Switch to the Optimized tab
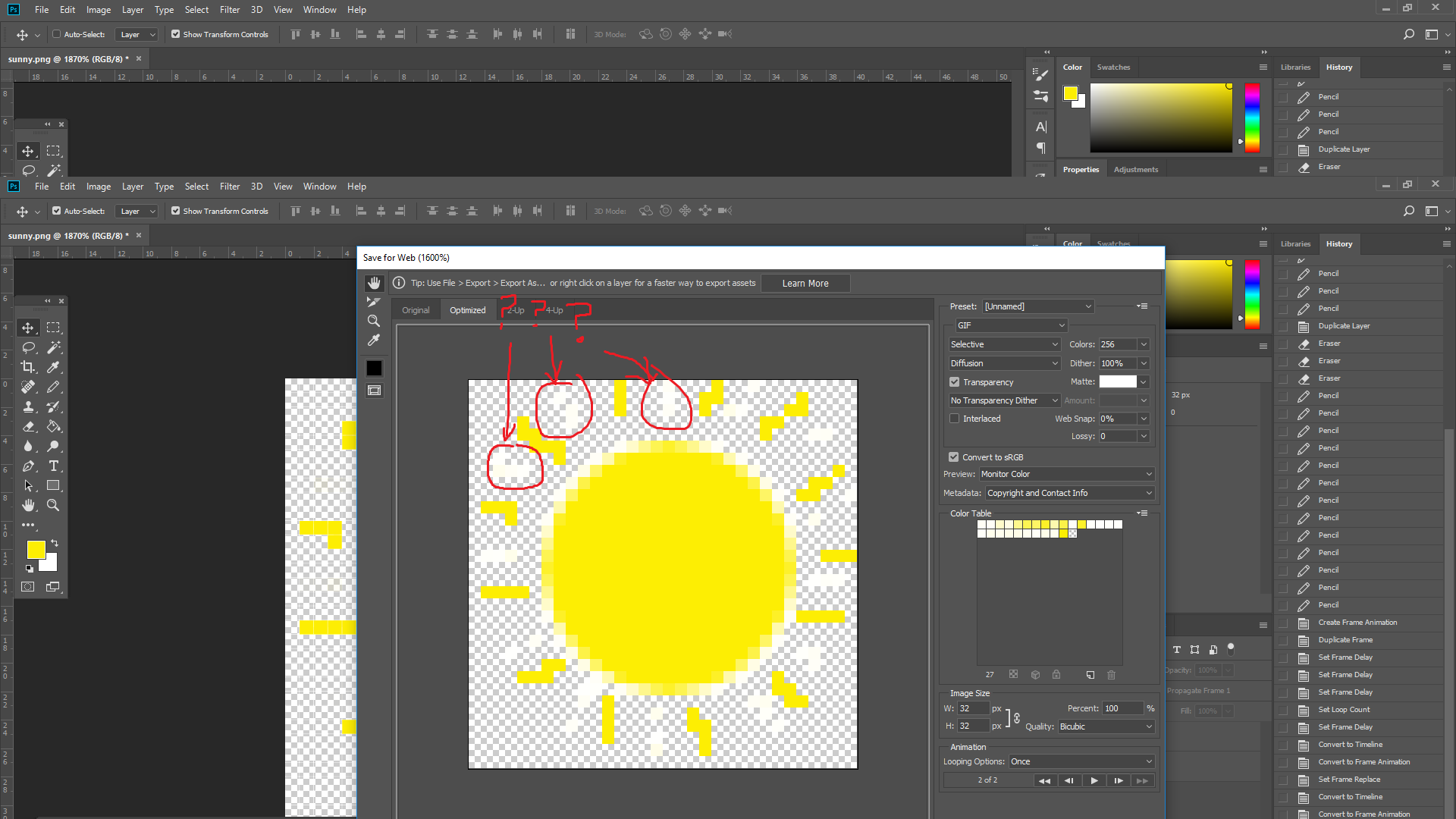This screenshot has height=819, width=1456. point(468,310)
